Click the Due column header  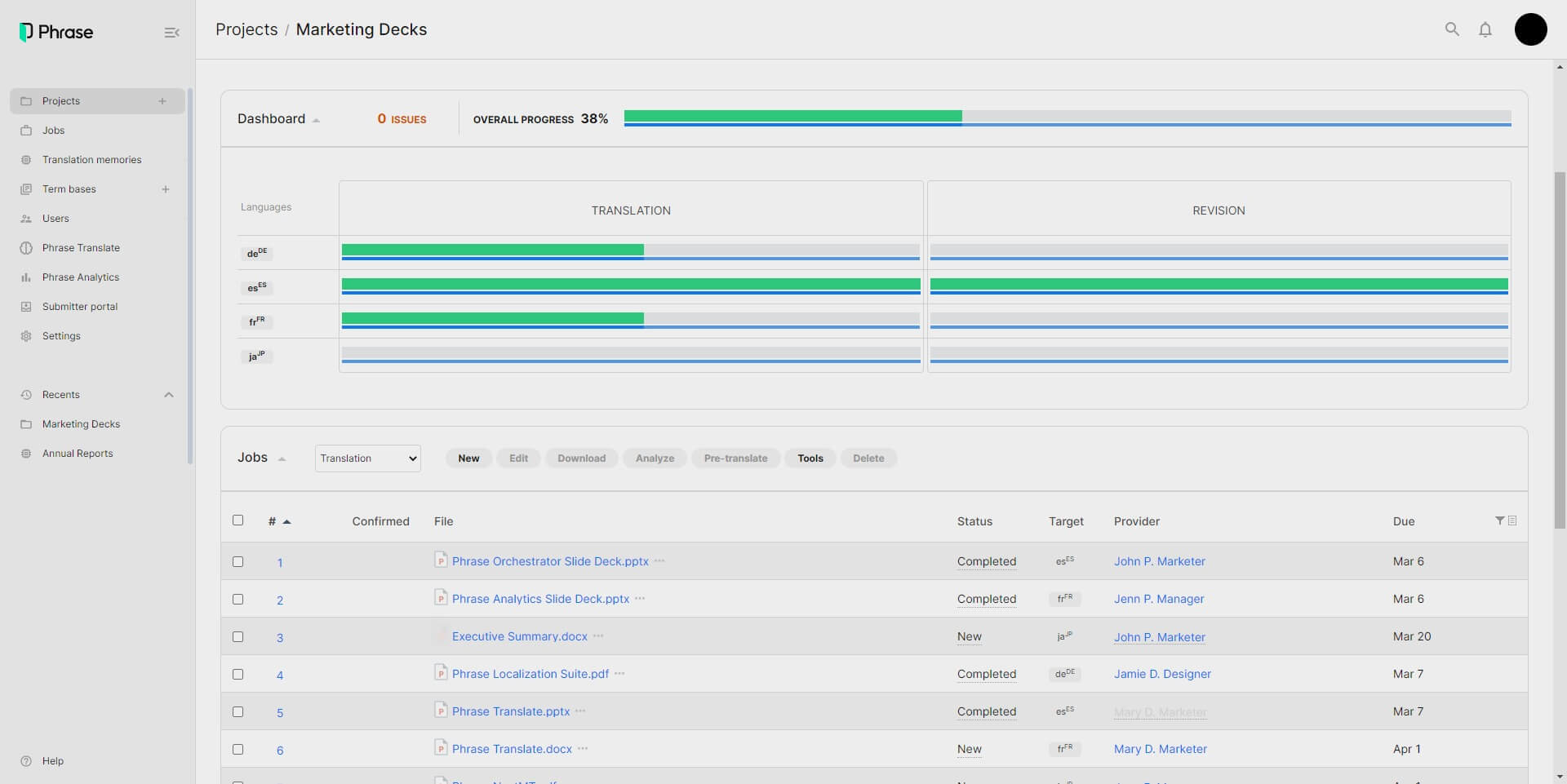click(x=1404, y=521)
